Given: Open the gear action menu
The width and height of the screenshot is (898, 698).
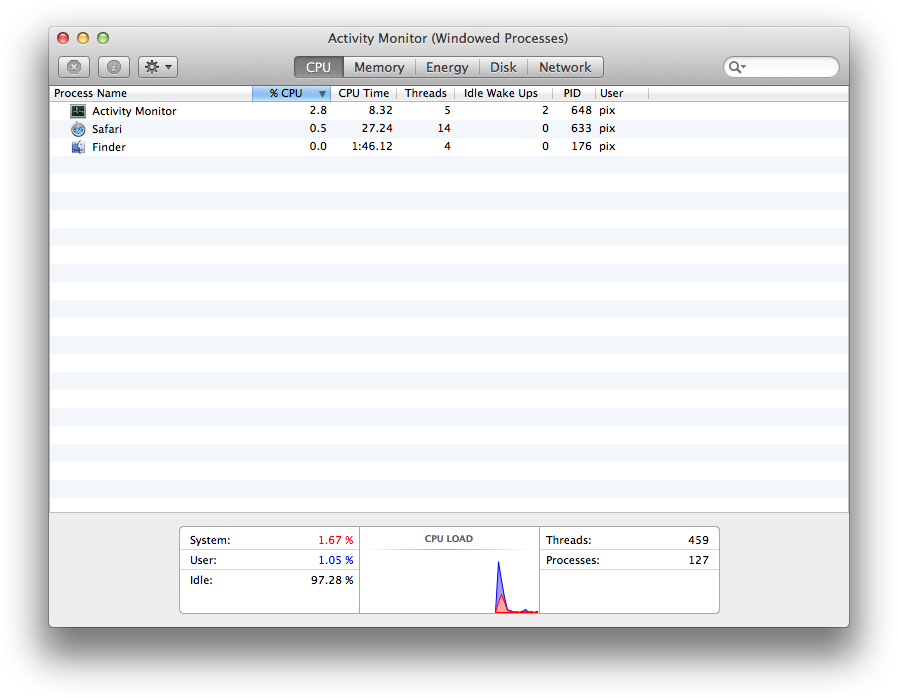Looking at the screenshot, I should [158, 67].
